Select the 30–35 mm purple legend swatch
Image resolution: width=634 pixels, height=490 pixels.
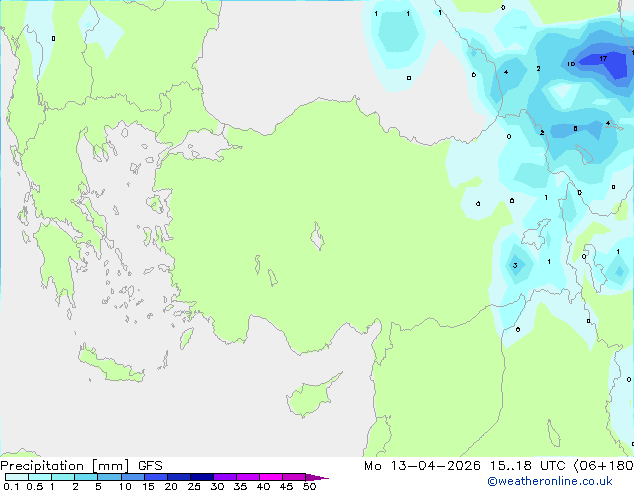[x=225, y=477]
